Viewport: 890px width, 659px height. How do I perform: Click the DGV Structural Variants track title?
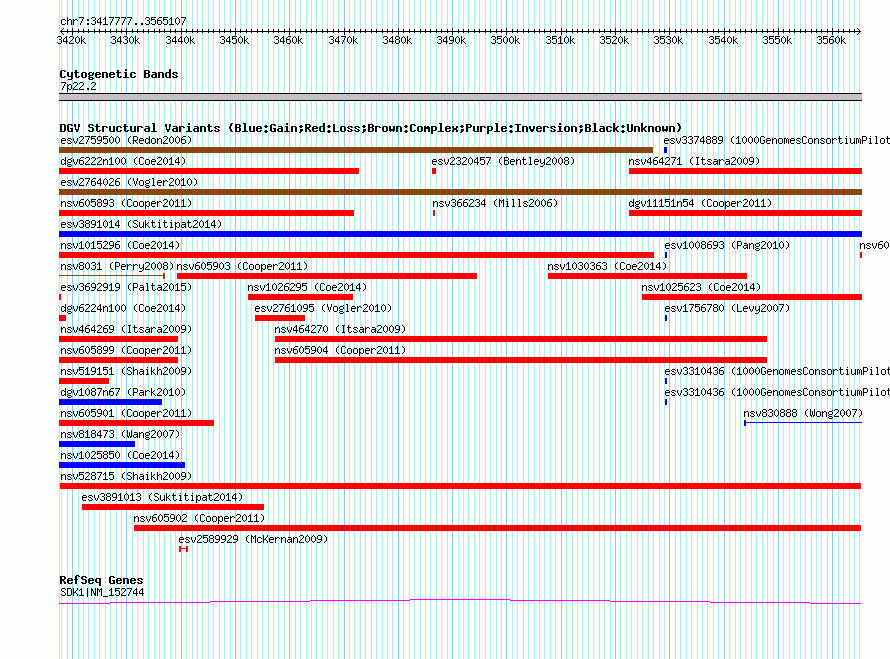[x=370, y=128]
